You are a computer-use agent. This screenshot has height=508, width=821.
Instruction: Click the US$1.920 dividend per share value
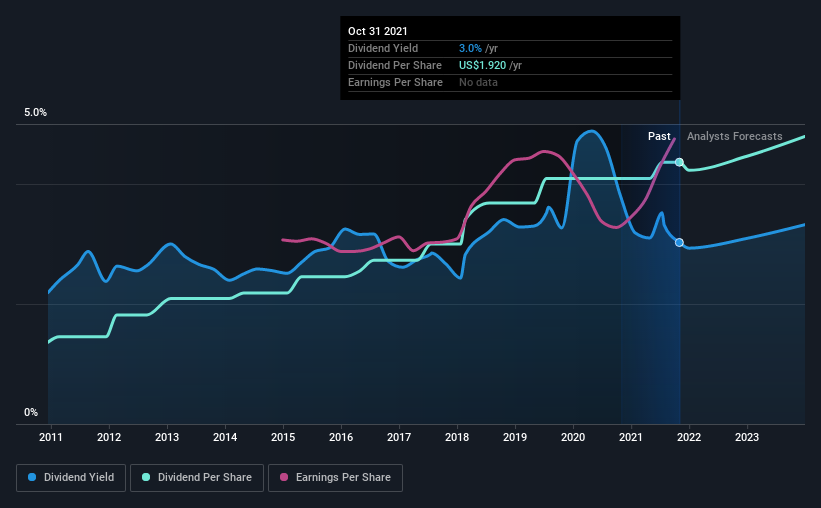click(x=482, y=65)
